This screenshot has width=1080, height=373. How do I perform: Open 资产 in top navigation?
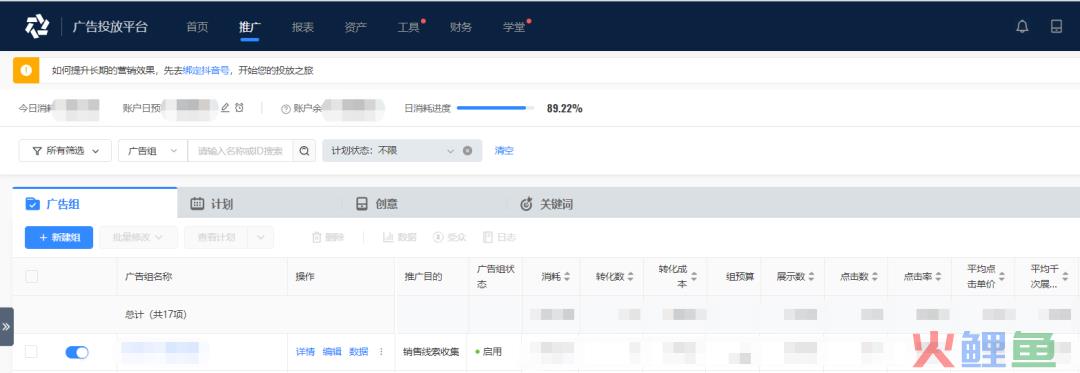(x=355, y=27)
